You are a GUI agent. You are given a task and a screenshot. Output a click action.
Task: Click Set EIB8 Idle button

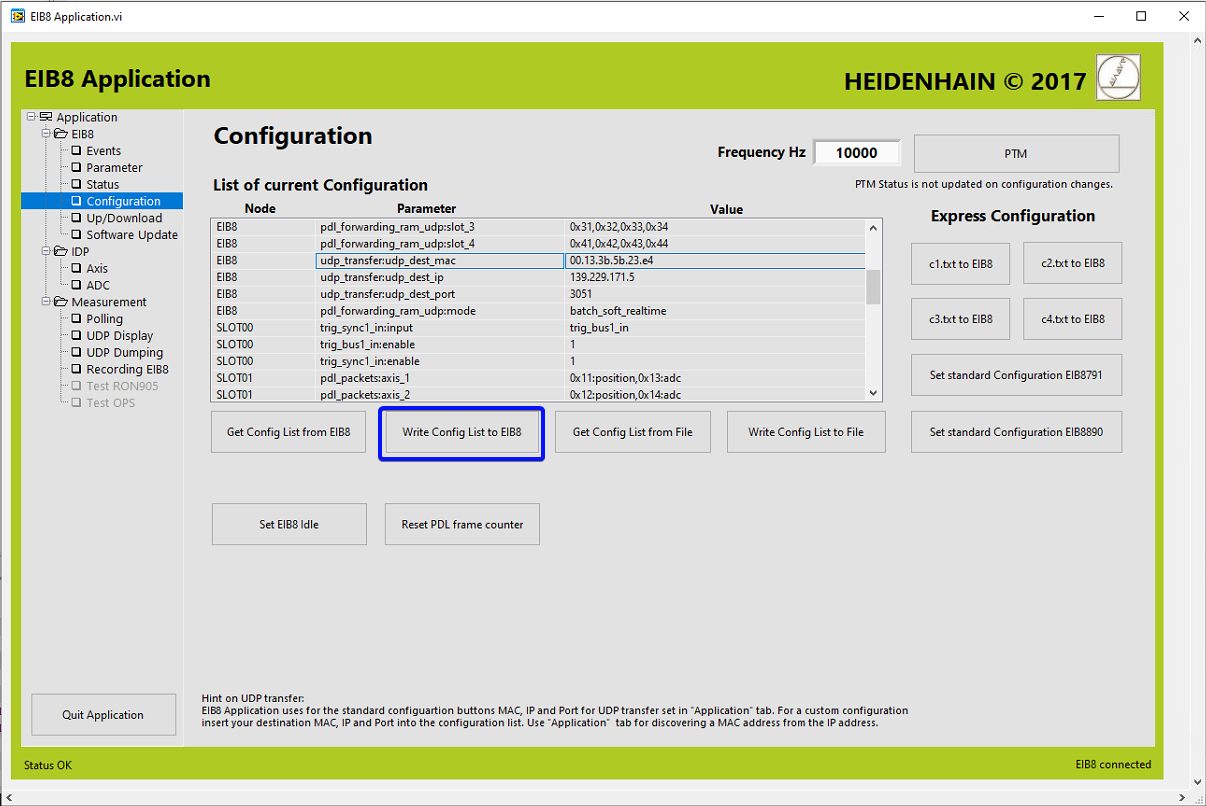pos(289,524)
